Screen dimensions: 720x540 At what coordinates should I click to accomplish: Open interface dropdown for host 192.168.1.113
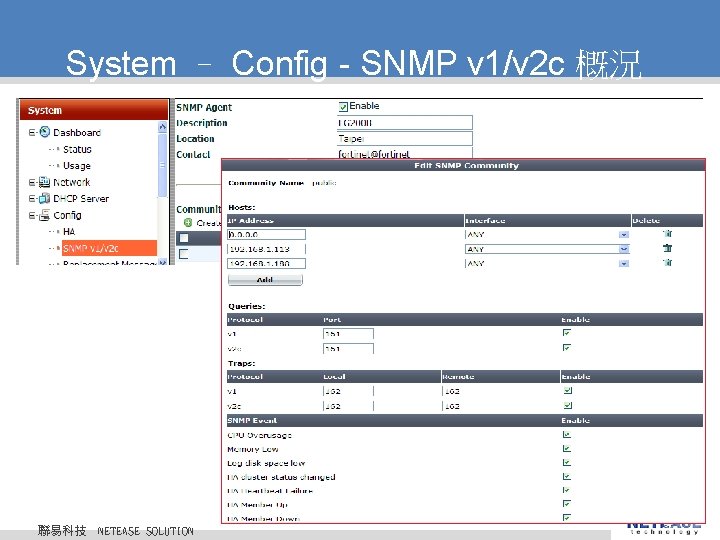(623, 249)
